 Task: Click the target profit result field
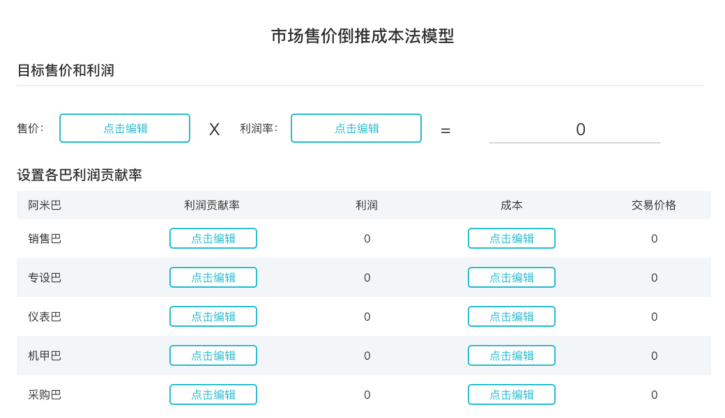(x=574, y=129)
